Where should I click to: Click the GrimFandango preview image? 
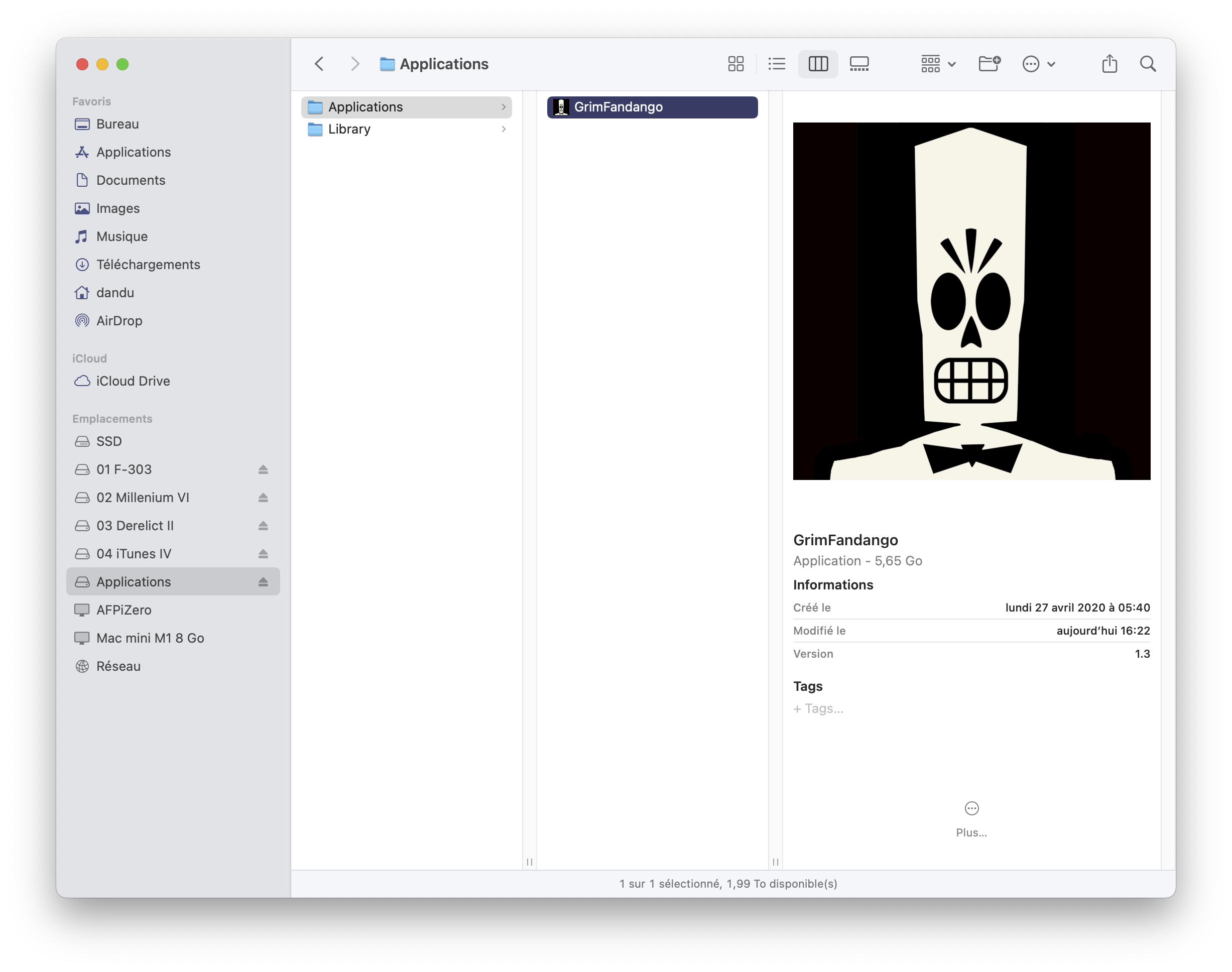click(971, 301)
